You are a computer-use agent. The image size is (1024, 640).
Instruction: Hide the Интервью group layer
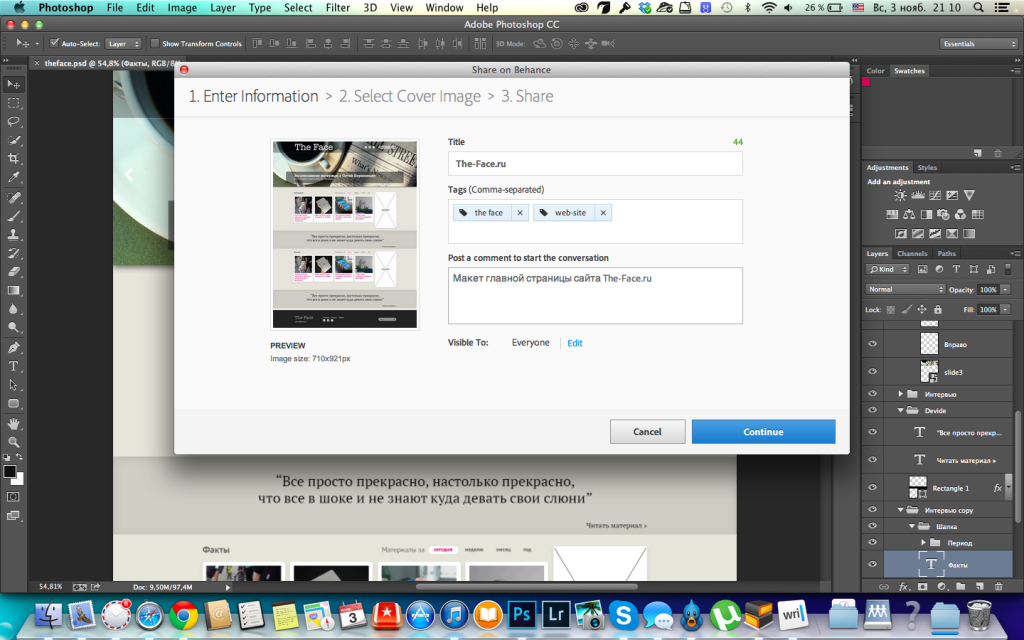(x=872, y=394)
